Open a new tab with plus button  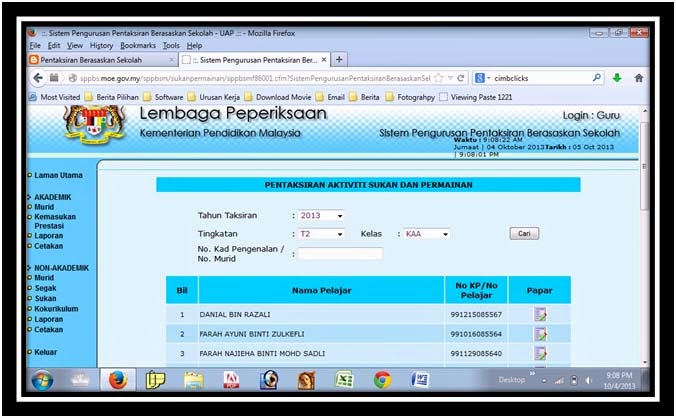coord(339,59)
